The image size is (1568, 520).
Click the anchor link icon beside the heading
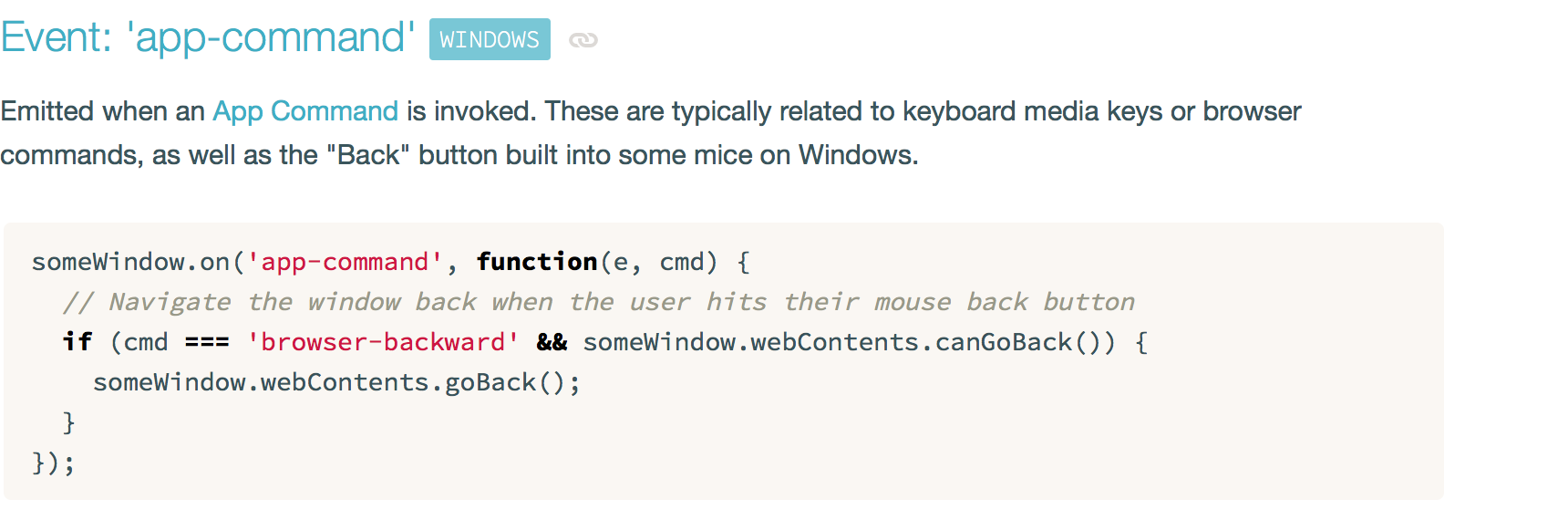click(583, 40)
